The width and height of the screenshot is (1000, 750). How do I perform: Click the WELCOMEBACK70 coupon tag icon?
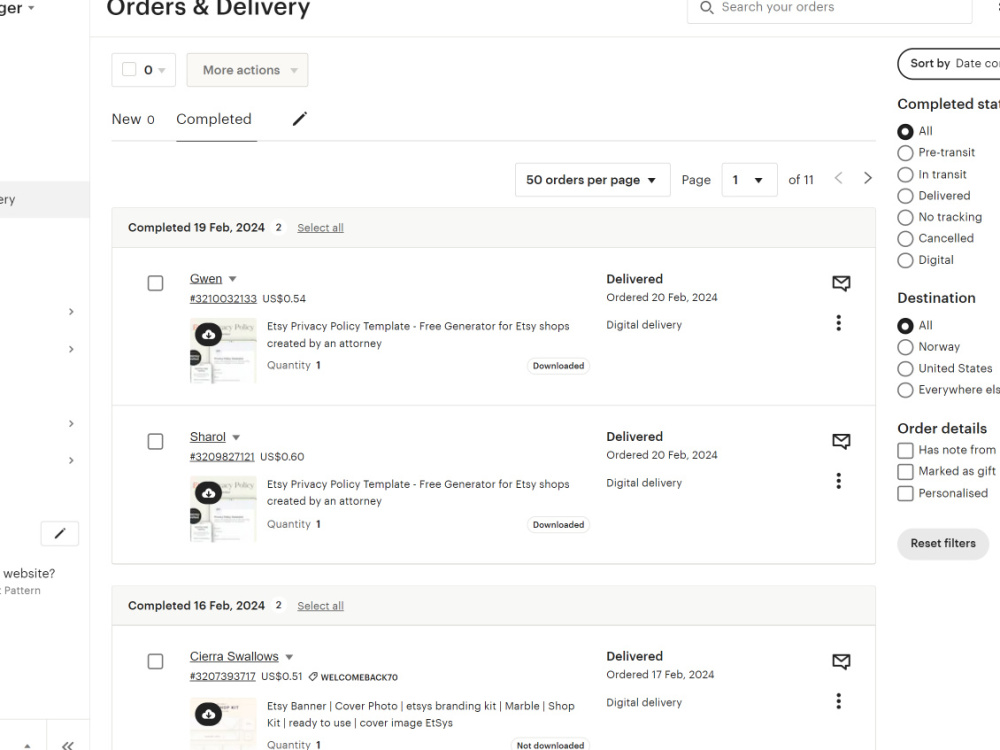pos(312,677)
